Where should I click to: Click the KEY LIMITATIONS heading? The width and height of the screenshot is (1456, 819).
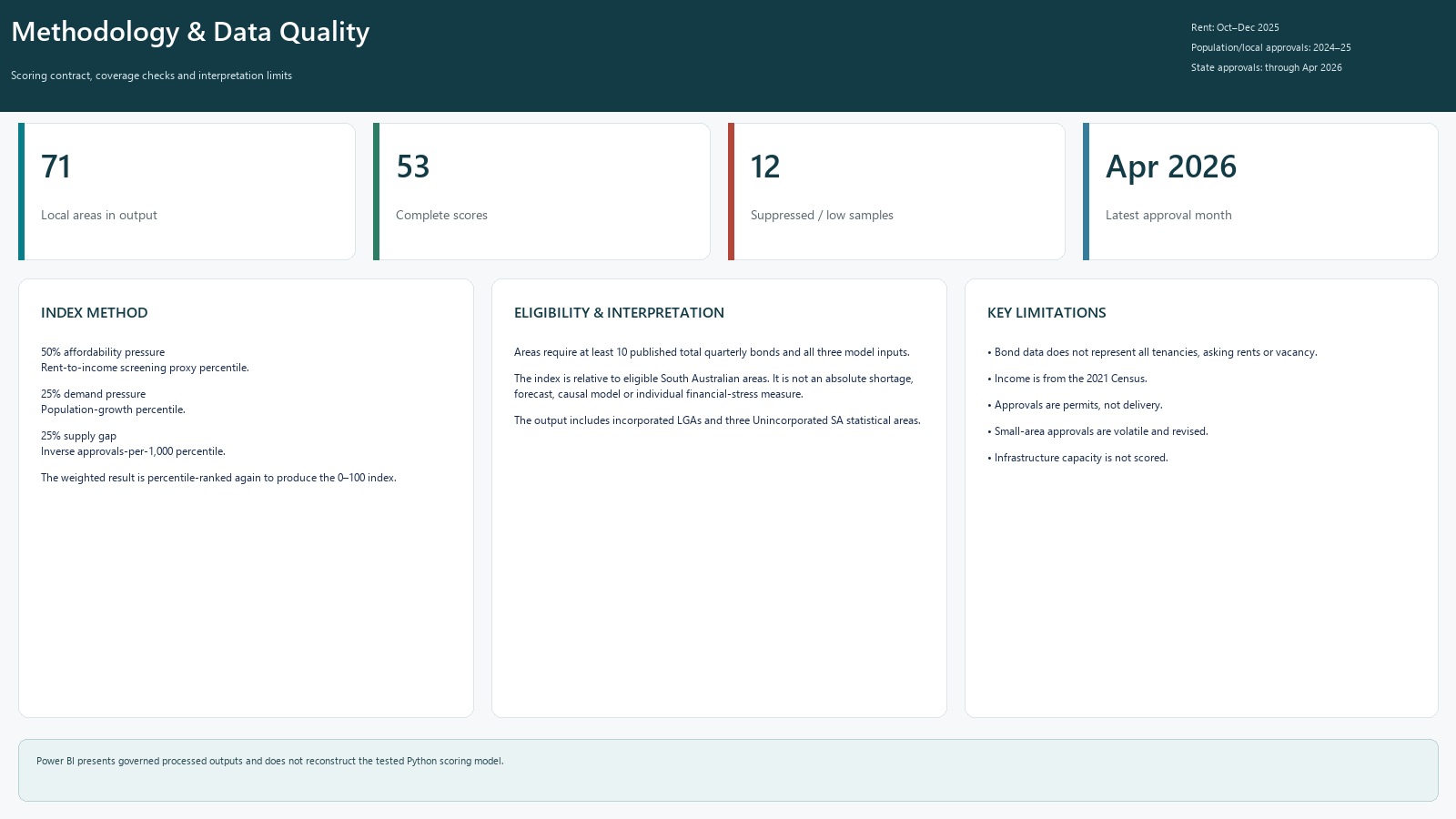coord(1046,313)
